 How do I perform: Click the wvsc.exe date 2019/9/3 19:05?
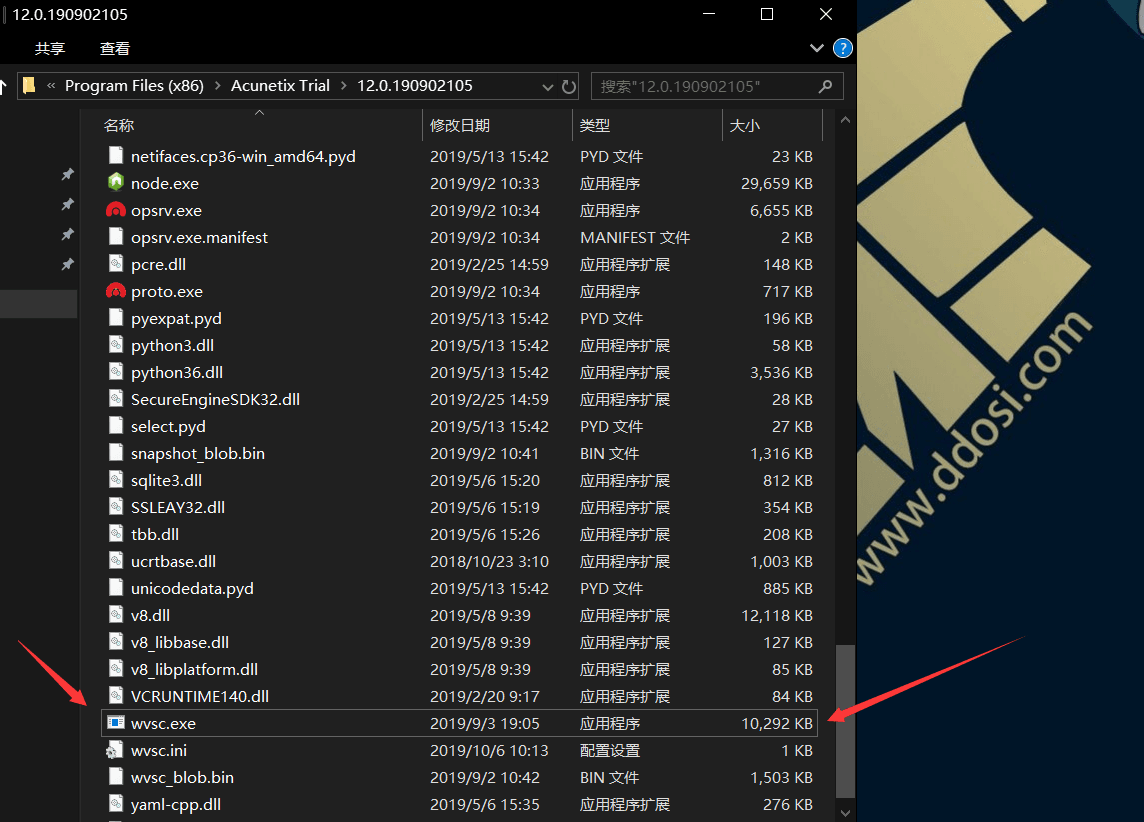tap(484, 723)
